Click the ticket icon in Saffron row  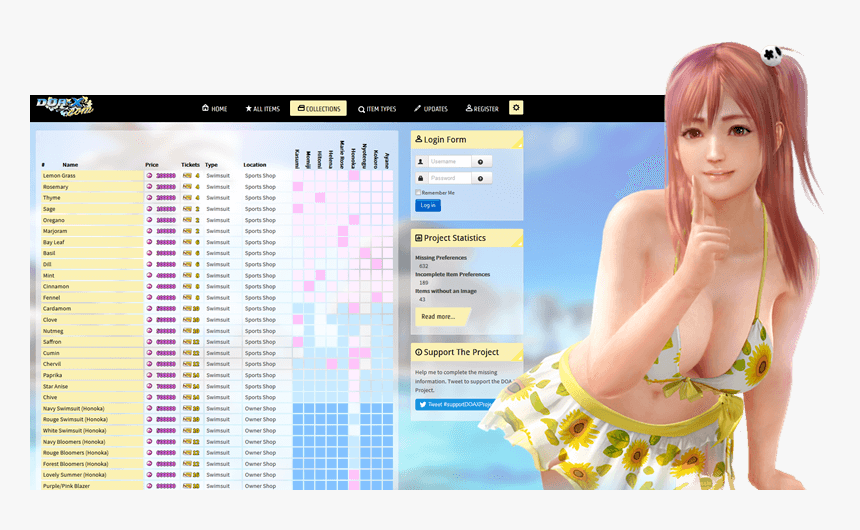pyautogui.click(x=187, y=342)
